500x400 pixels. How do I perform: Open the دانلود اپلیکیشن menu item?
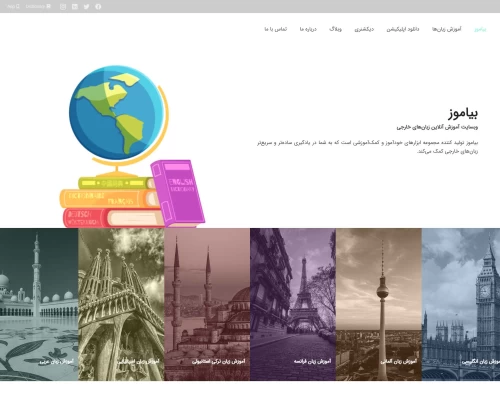[x=403, y=29]
